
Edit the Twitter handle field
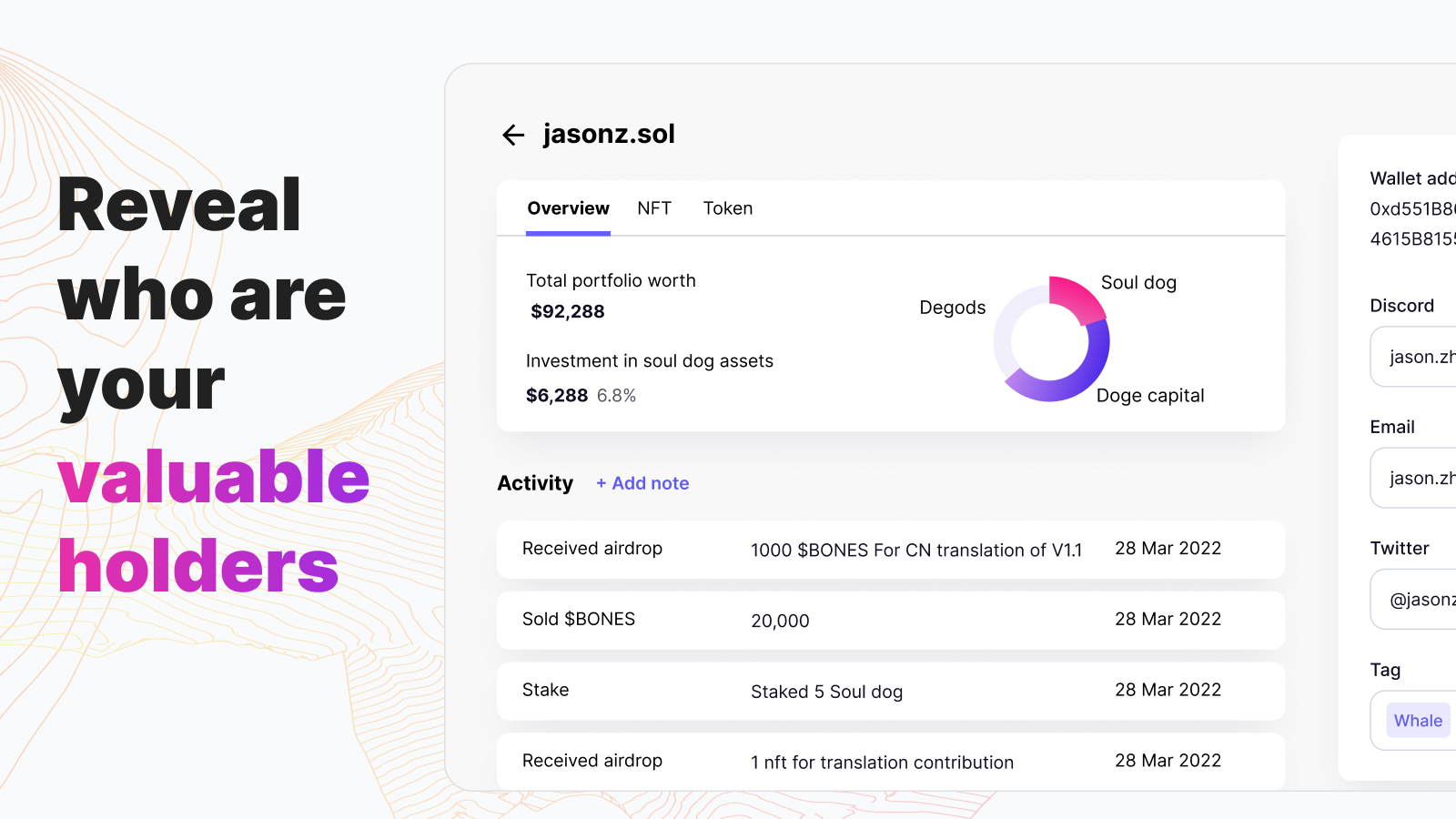click(x=1413, y=599)
